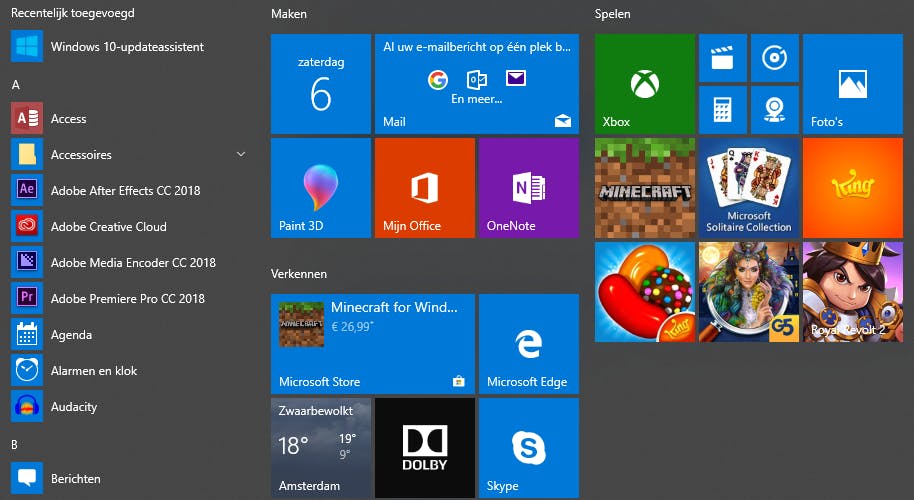This screenshot has width=914, height=500.
Task: Open the Groove Music disc tile
Action: click(775, 58)
